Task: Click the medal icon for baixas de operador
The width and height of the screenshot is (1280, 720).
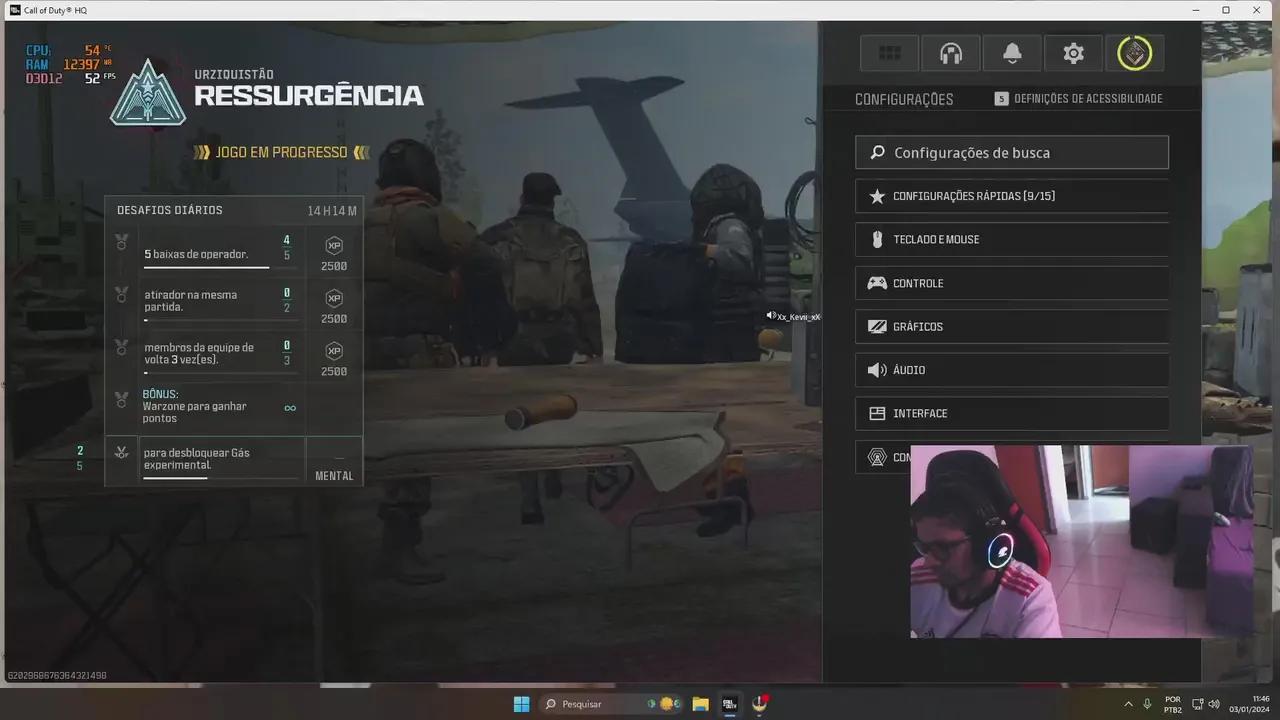Action: pyautogui.click(x=121, y=242)
